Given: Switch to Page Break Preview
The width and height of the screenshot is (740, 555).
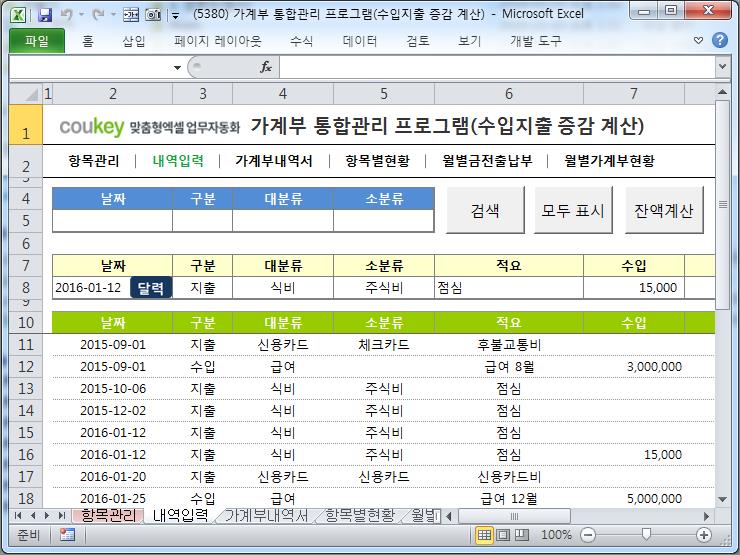Looking at the screenshot, I should pos(521,535).
